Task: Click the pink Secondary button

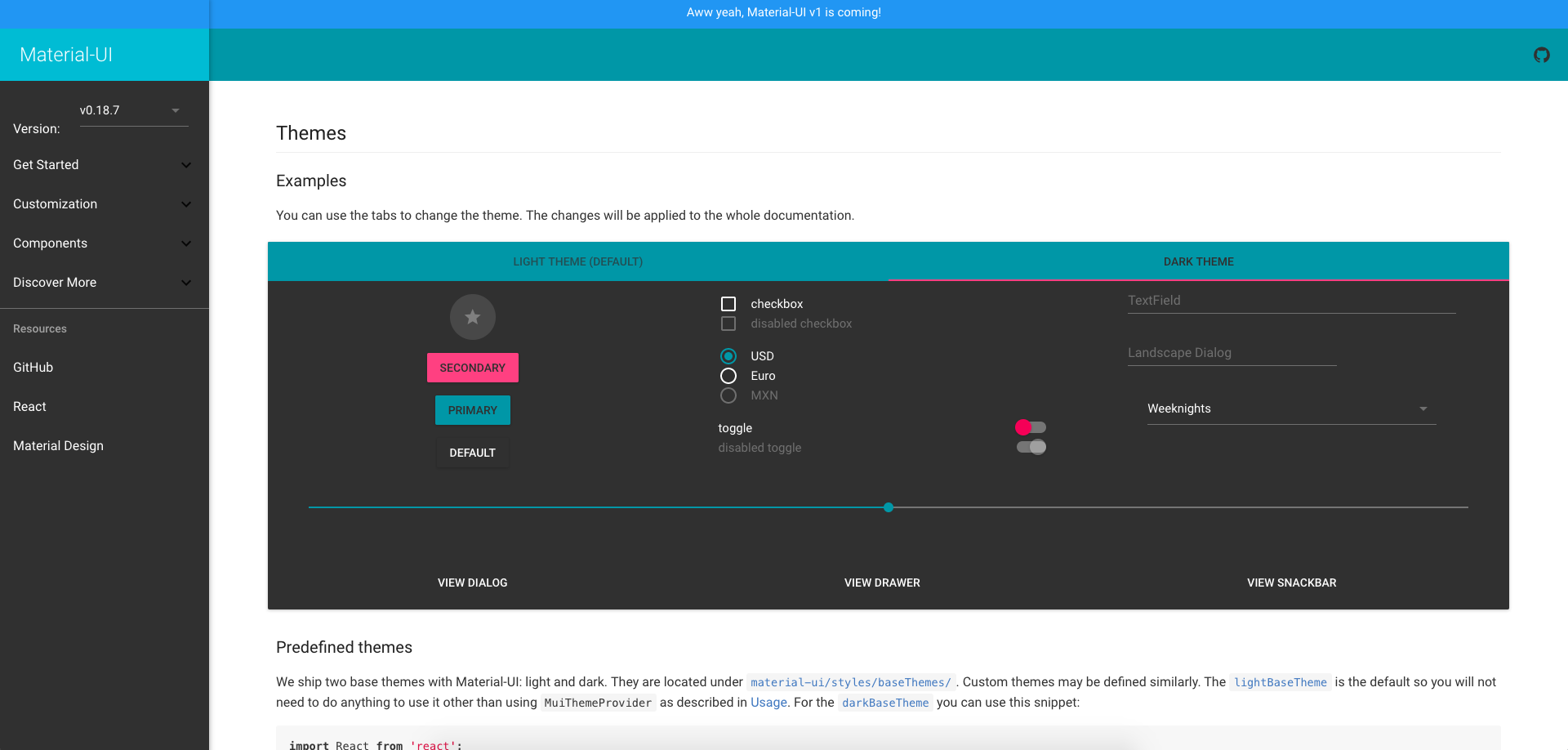Action: [x=473, y=368]
